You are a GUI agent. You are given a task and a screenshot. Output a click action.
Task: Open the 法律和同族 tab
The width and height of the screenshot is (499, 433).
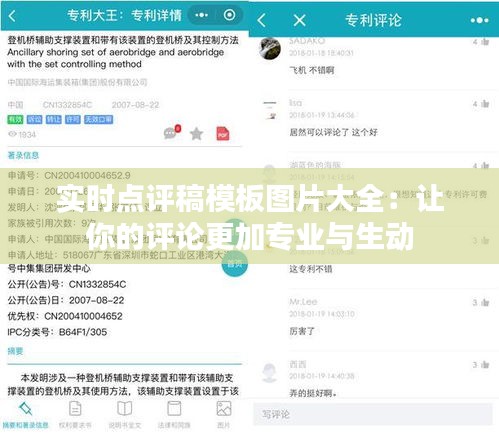[x=174, y=415]
